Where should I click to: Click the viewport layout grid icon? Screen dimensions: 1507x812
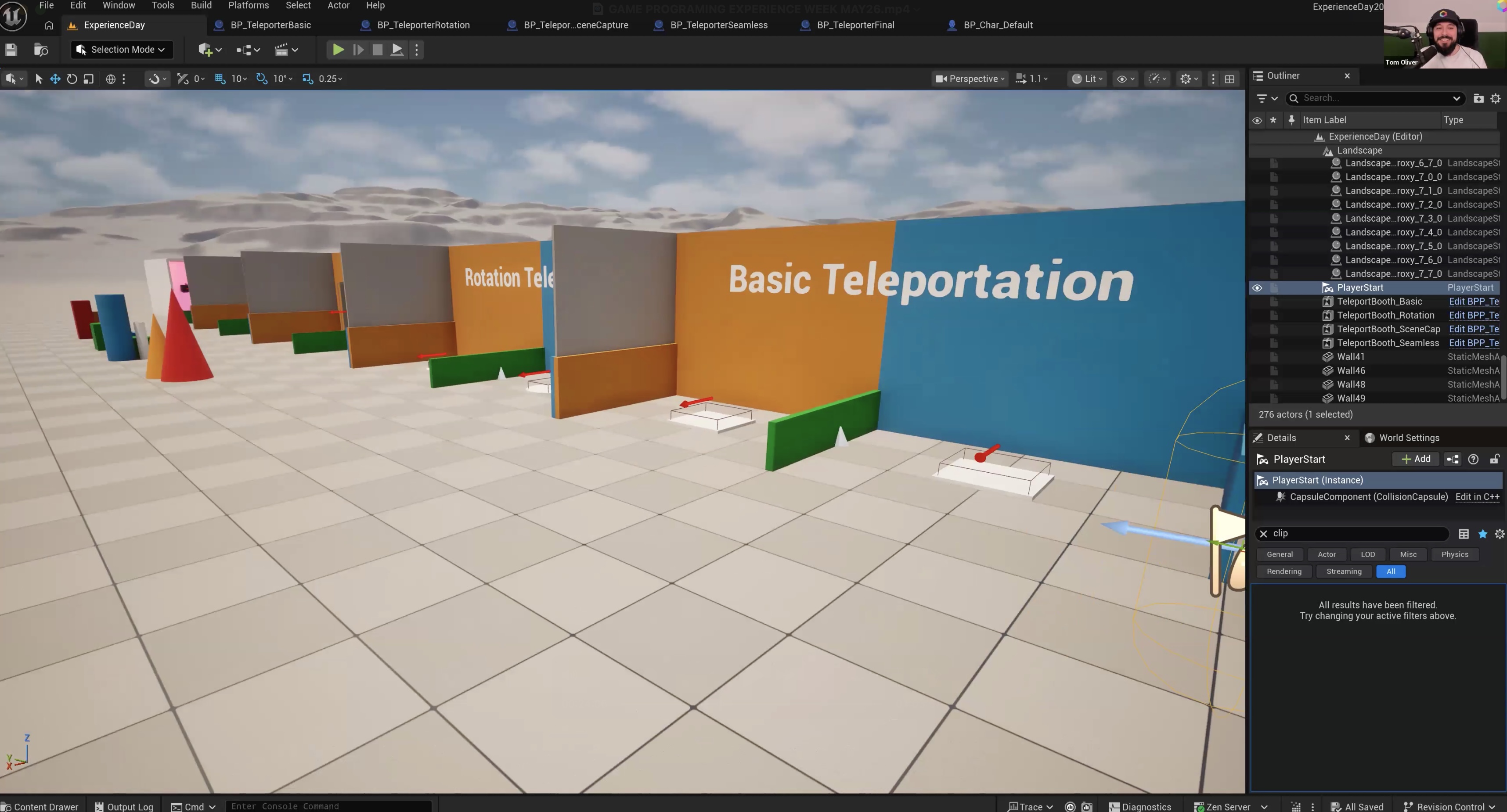tap(1229, 79)
